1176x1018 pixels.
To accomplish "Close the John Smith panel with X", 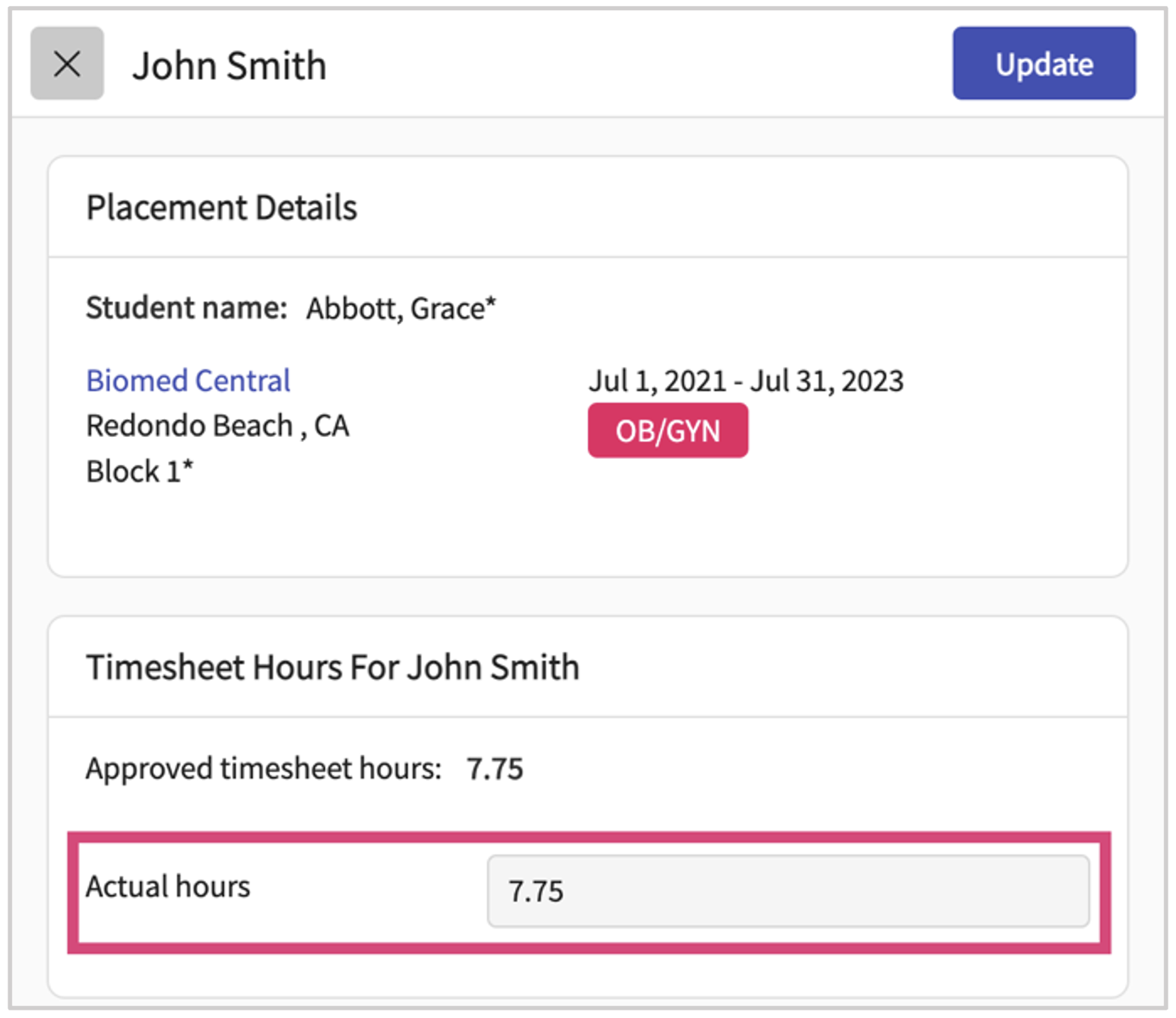I will tap(67, 64).
